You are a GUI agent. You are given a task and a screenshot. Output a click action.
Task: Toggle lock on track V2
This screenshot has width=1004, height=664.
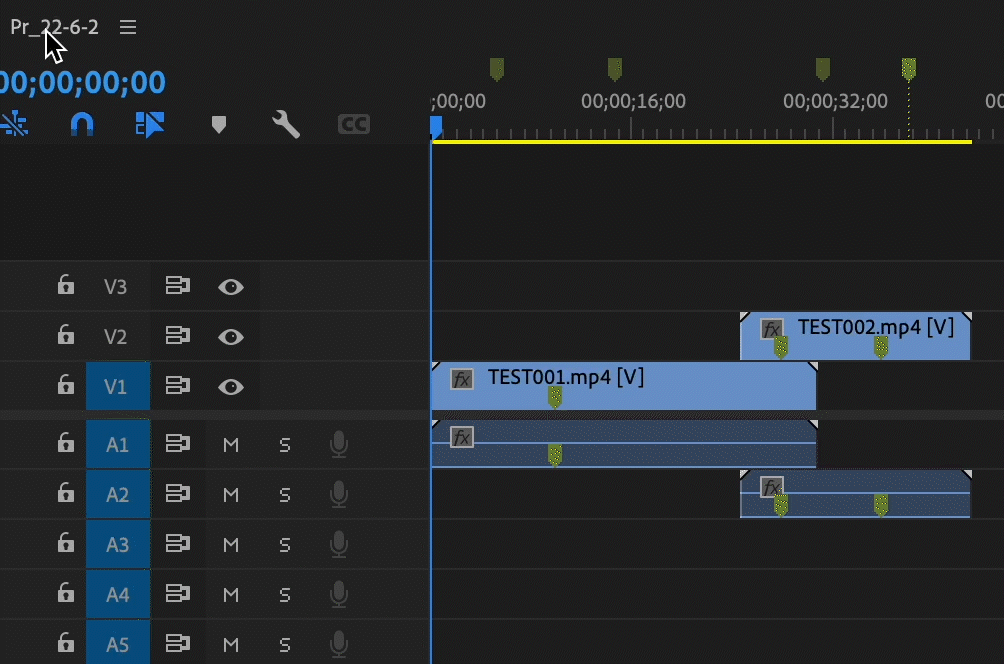click(x=65, y=334)
